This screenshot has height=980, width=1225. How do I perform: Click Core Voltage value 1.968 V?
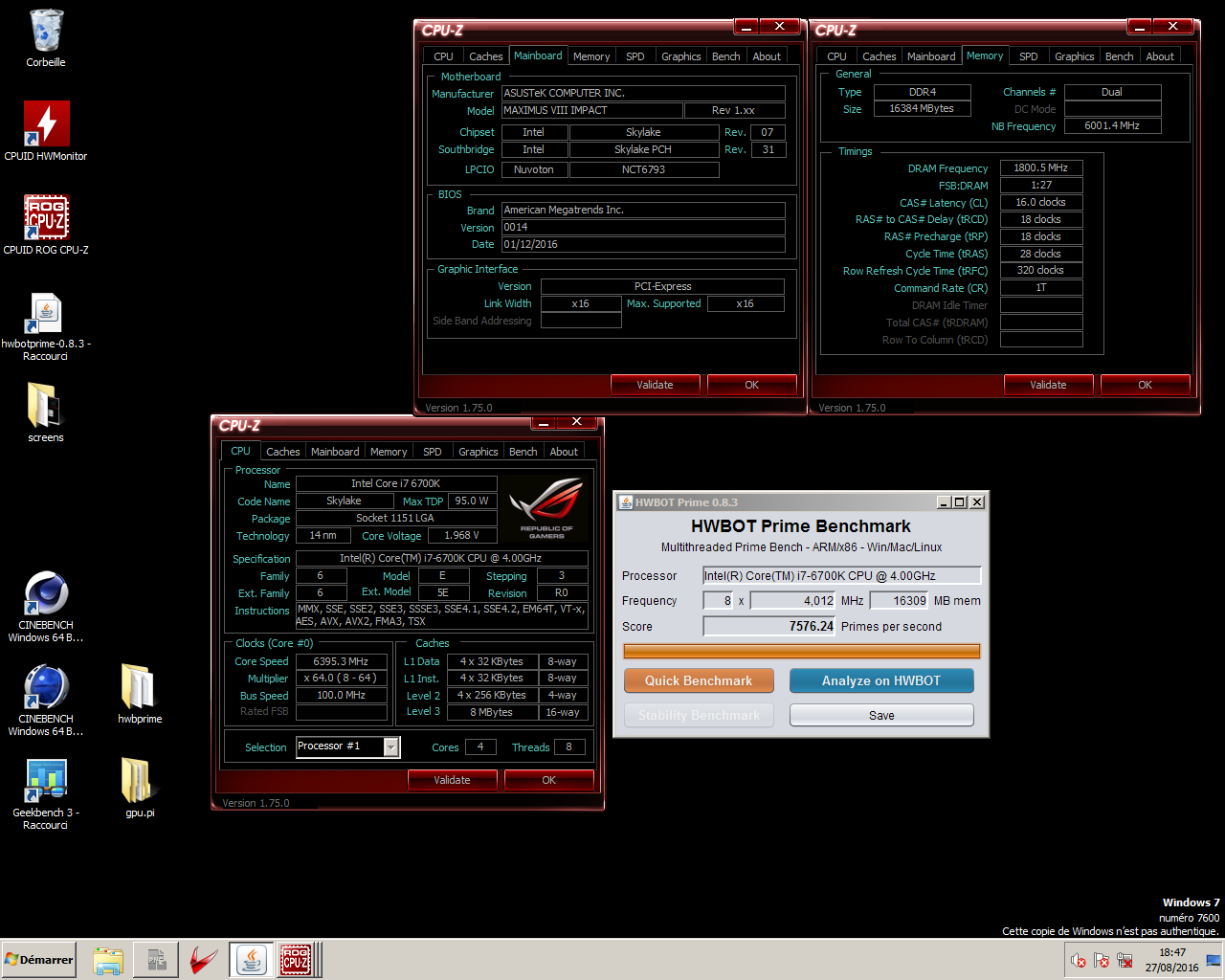[463, 535]
